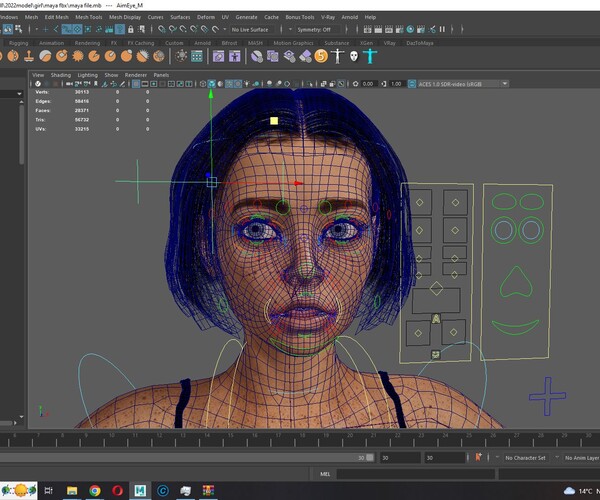Click the camera icon in viewport toolbar
The image size is (600, 500).
[69, 84]
